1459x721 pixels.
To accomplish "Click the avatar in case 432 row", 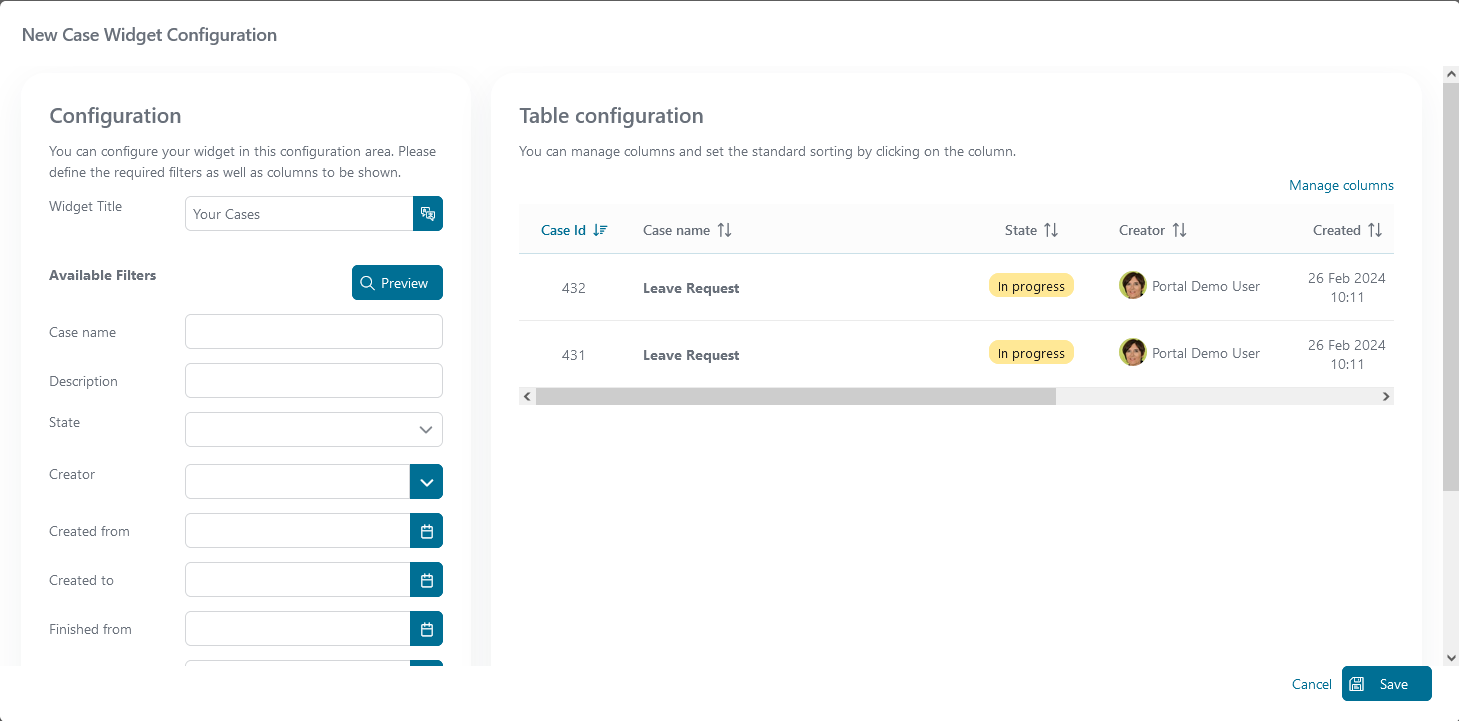I will click(1132, 285).
